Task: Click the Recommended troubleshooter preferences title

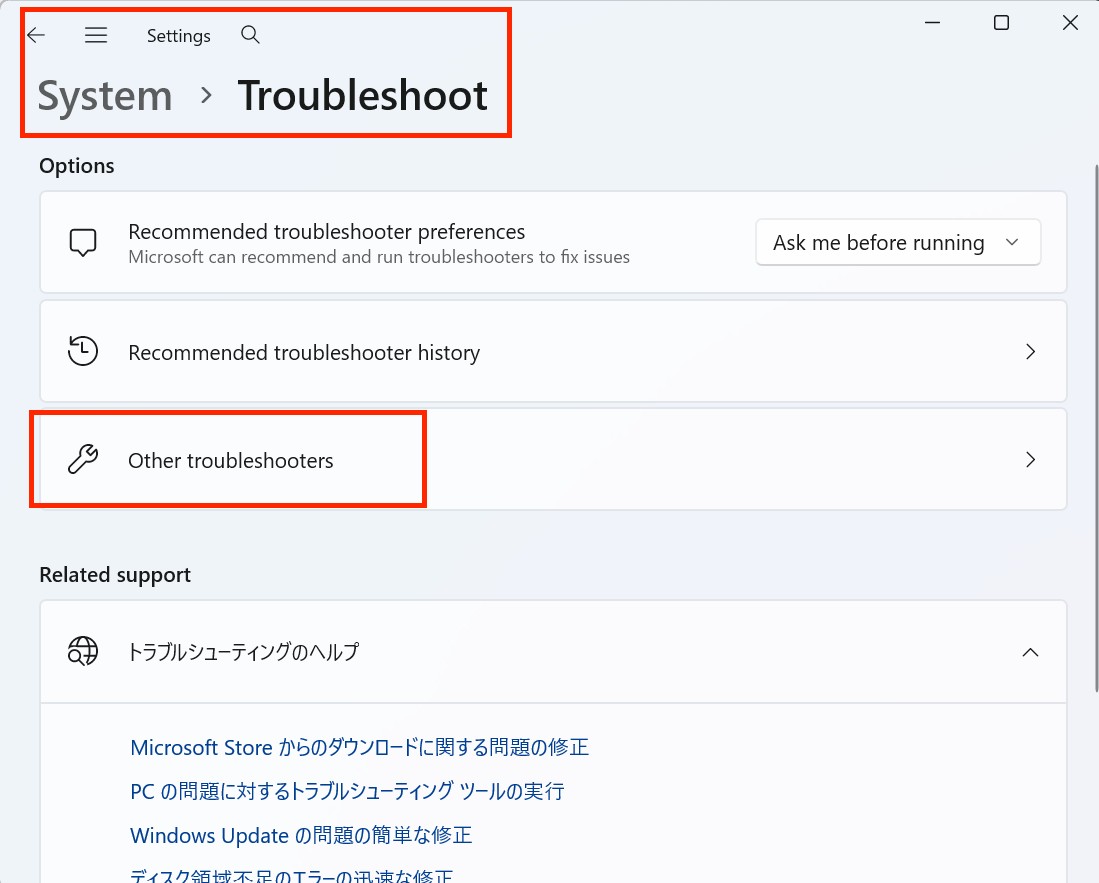Action: (x=327, y=231)
